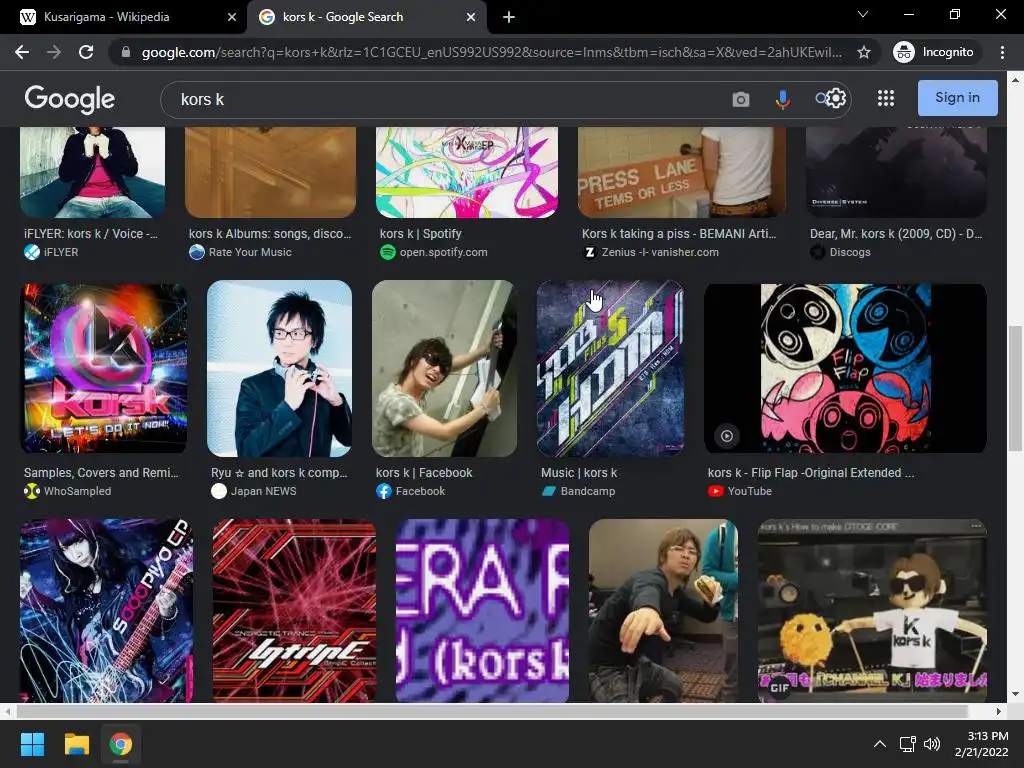The width and height of the screenshot is (1024, 768).
Task: Click the forward navigation arrow
Action: pyautogui.click(x=54, y=52)
